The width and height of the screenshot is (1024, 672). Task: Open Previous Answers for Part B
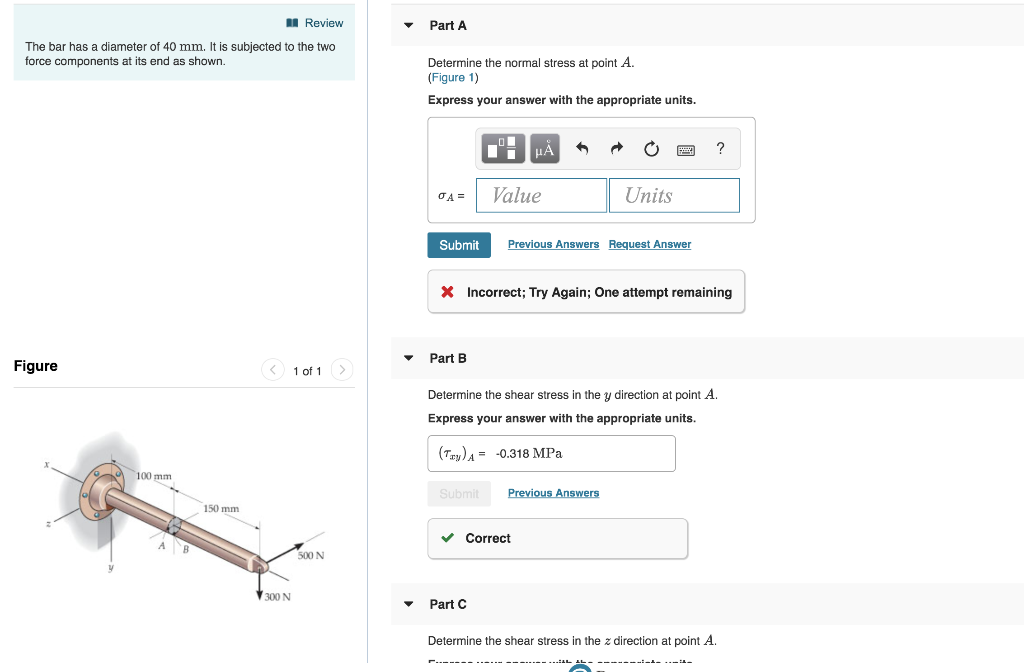pyautogui.click(x=553, y=492)
